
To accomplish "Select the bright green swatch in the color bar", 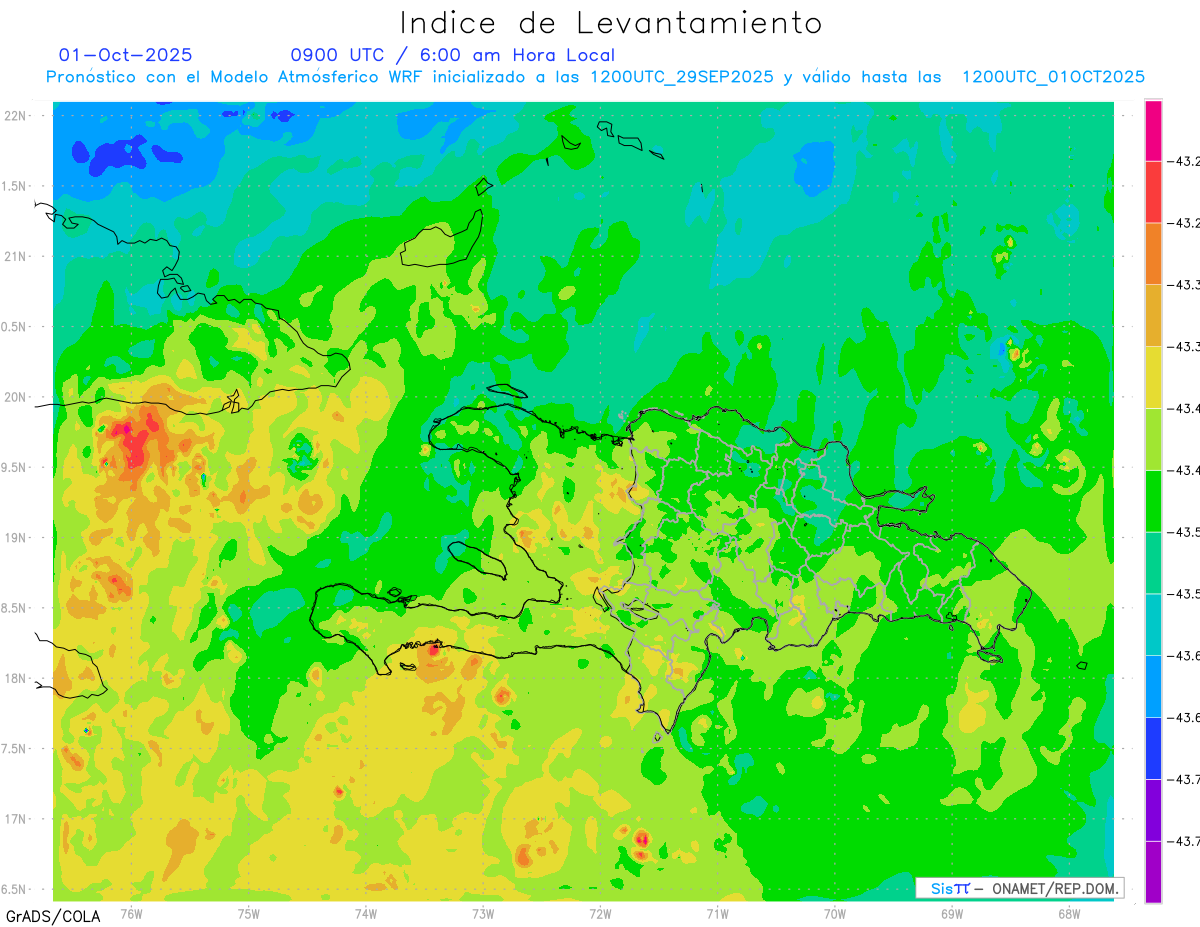I will [1153, 501].
